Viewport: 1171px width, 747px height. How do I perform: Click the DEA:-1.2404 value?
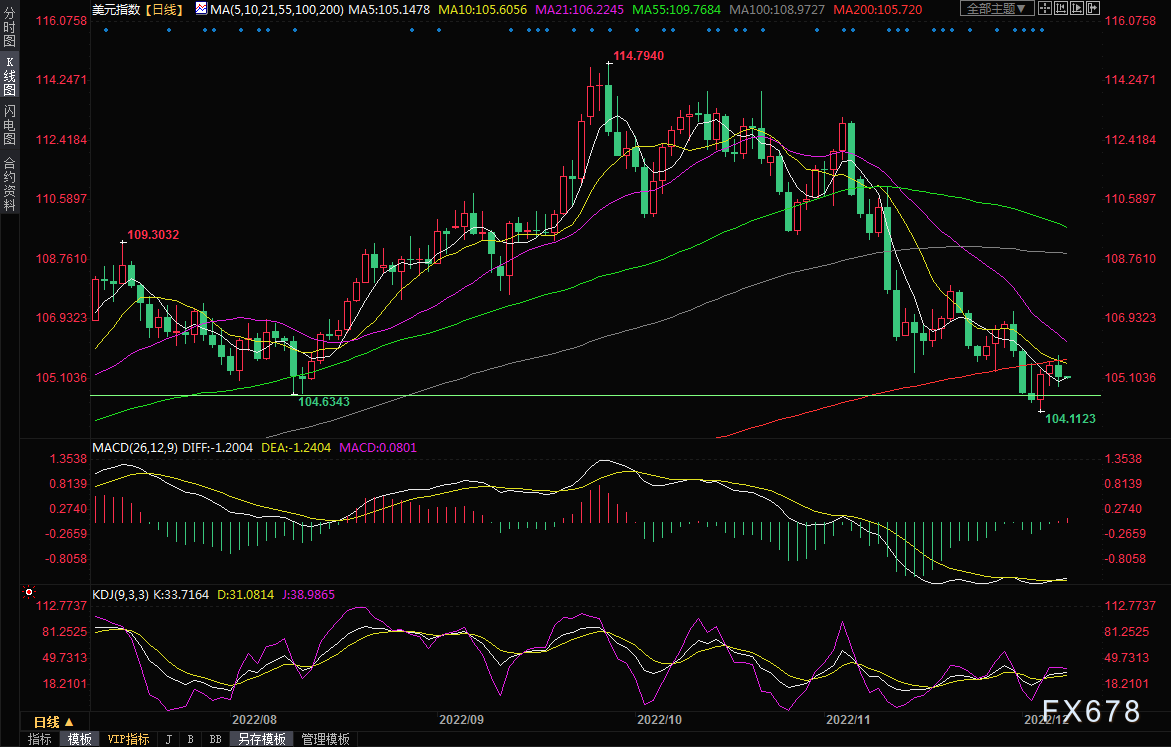[296, 447]
